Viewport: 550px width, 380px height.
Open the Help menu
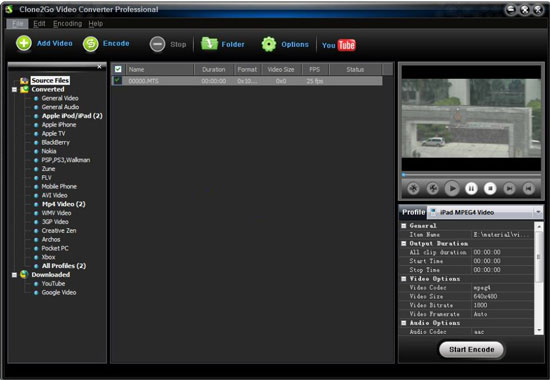click(96, 24)
